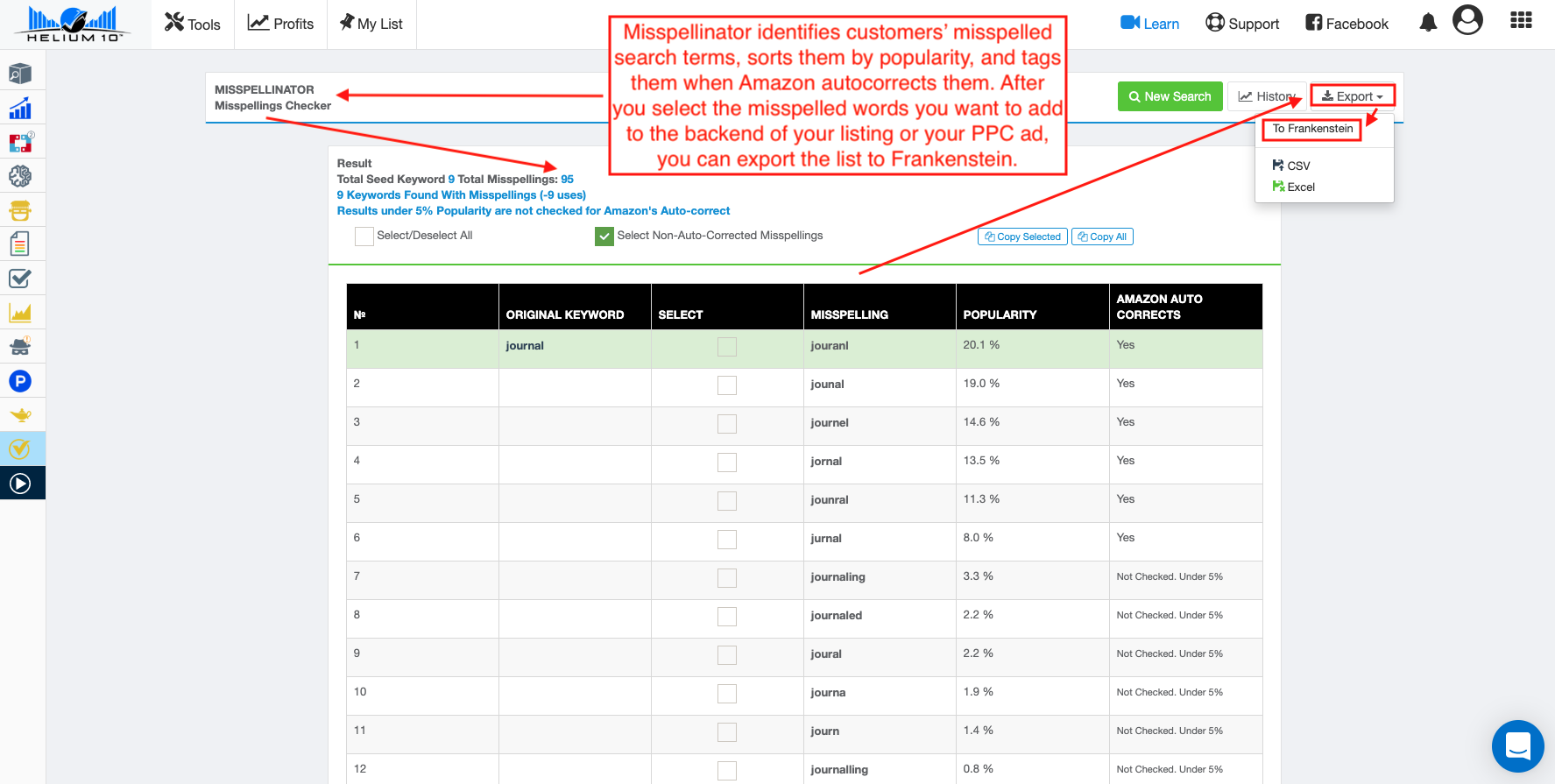Check the select box for jounral

point(727,501)
